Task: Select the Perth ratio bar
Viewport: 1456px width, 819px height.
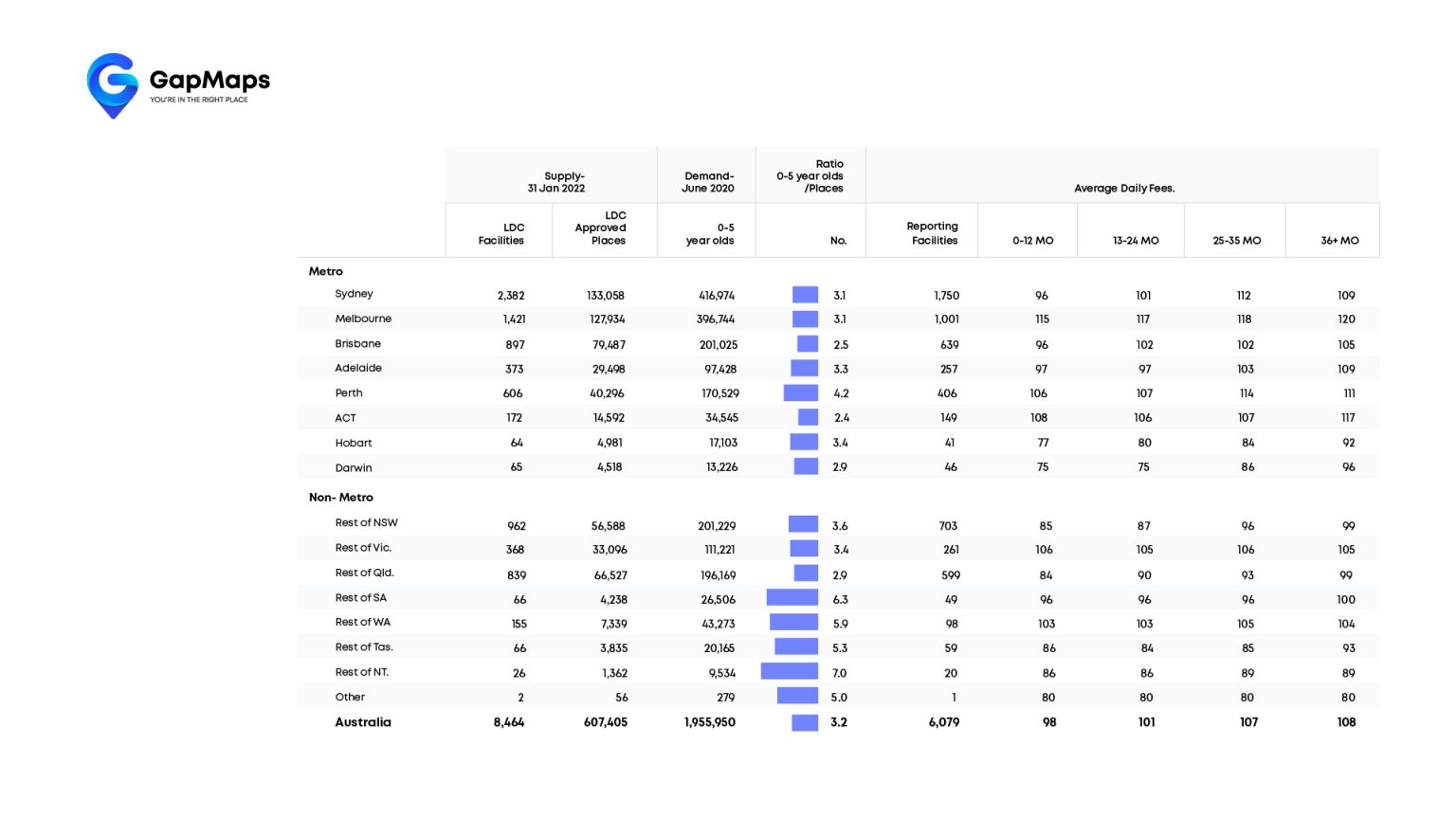Action: click(x=800, y=393)
